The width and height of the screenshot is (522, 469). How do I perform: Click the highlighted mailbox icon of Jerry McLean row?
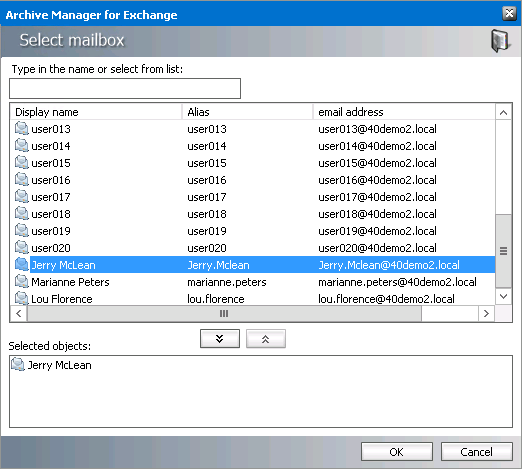point(22,265)
